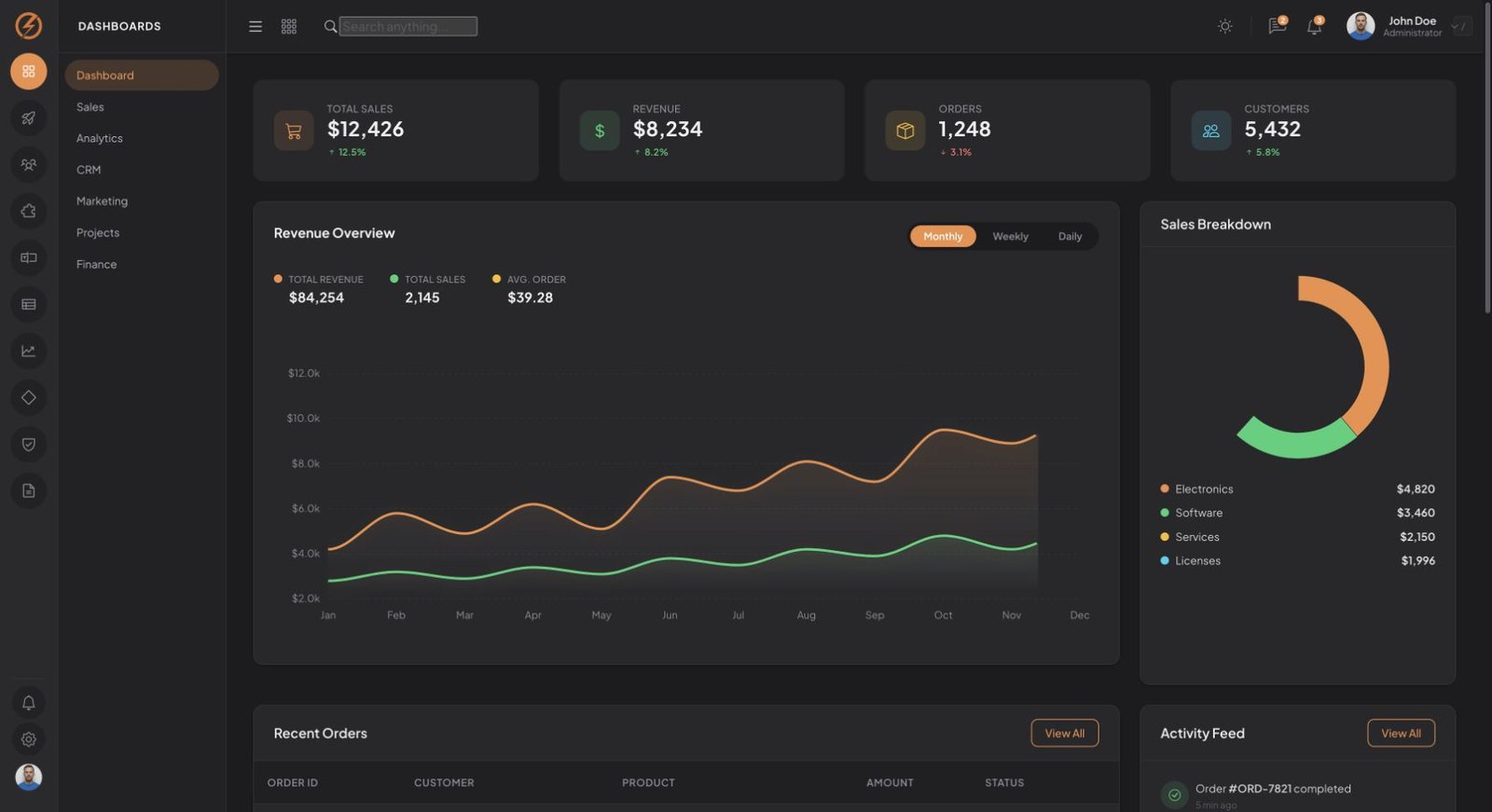Open the table icon in sidebar
The image size is (1492, 812).
point(29,304)
